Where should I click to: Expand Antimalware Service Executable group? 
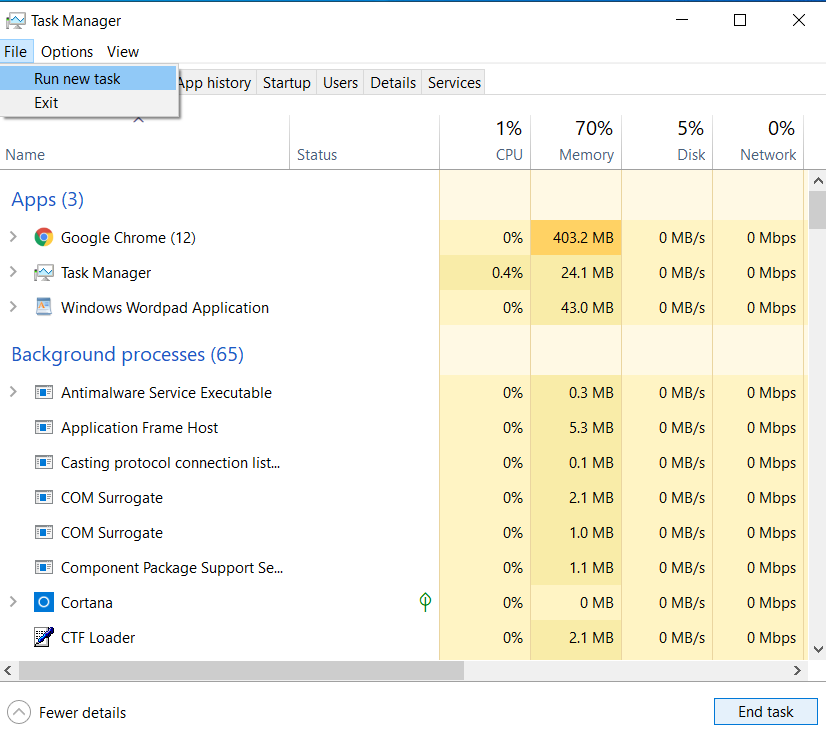coord(13,392)
